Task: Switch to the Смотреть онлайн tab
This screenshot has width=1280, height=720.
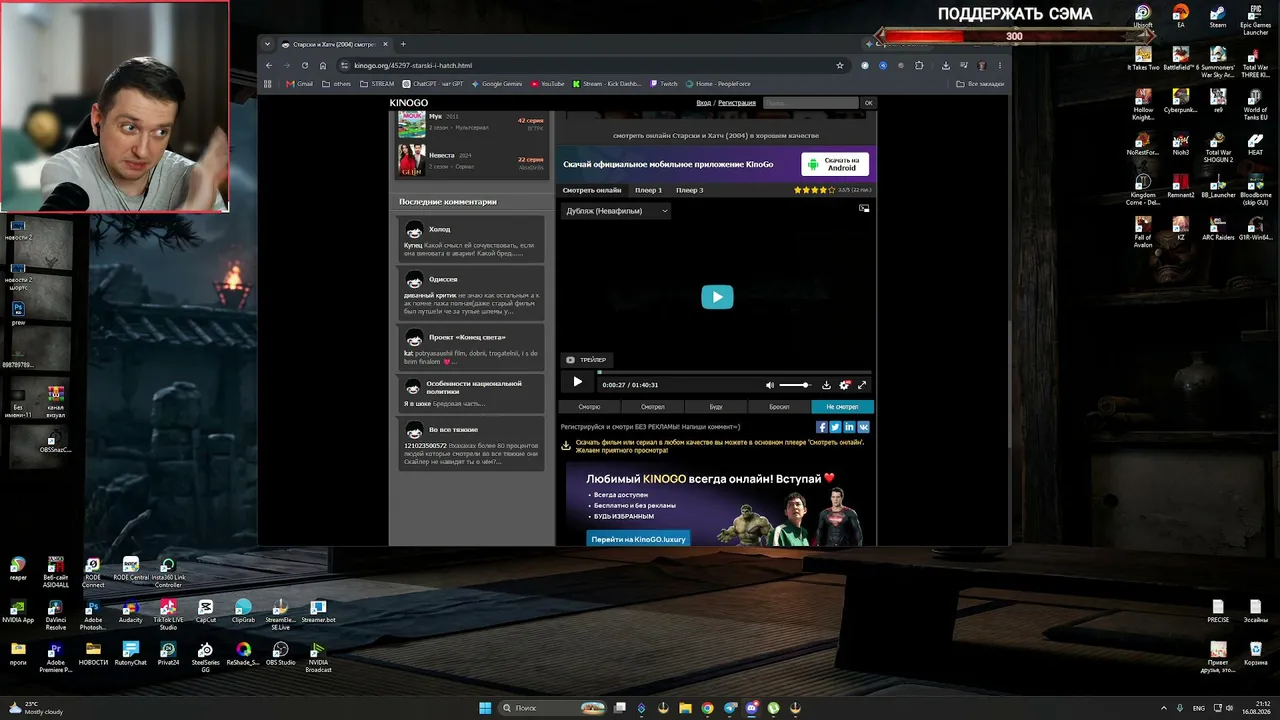Action: [x=592, y=190]
